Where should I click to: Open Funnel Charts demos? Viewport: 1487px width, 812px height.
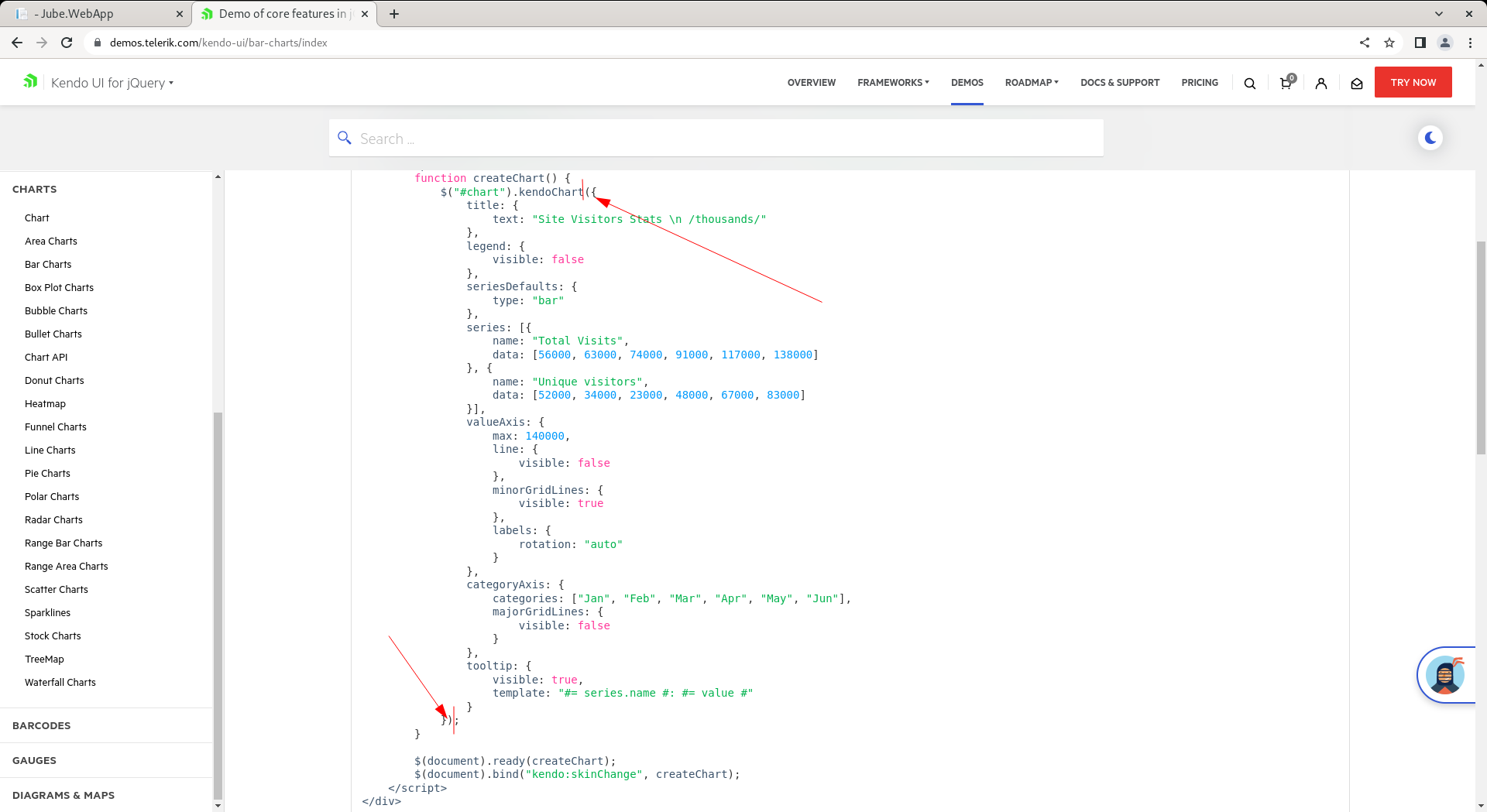pos(56,427)
